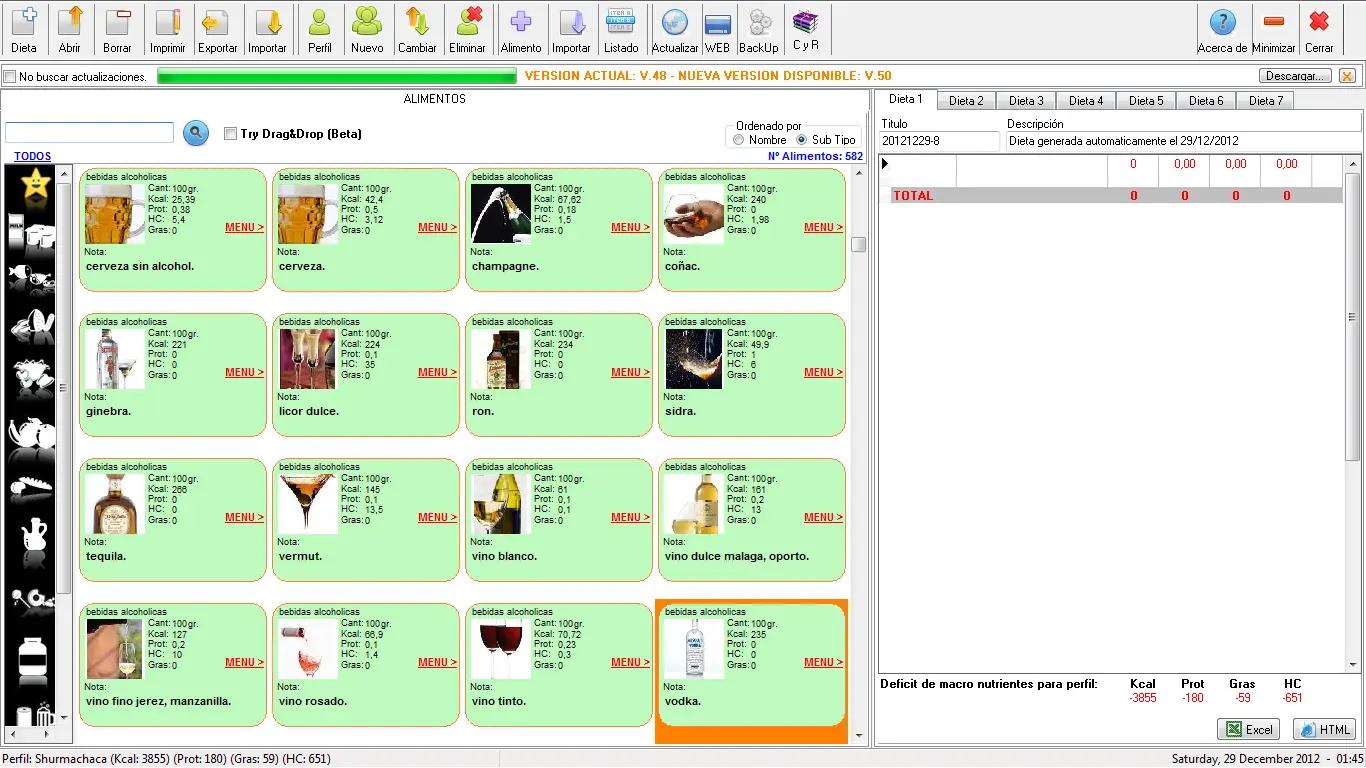Select the Sub Tipo sort radio
Viewport: 1366px width, 768px height.
(802, 140)
